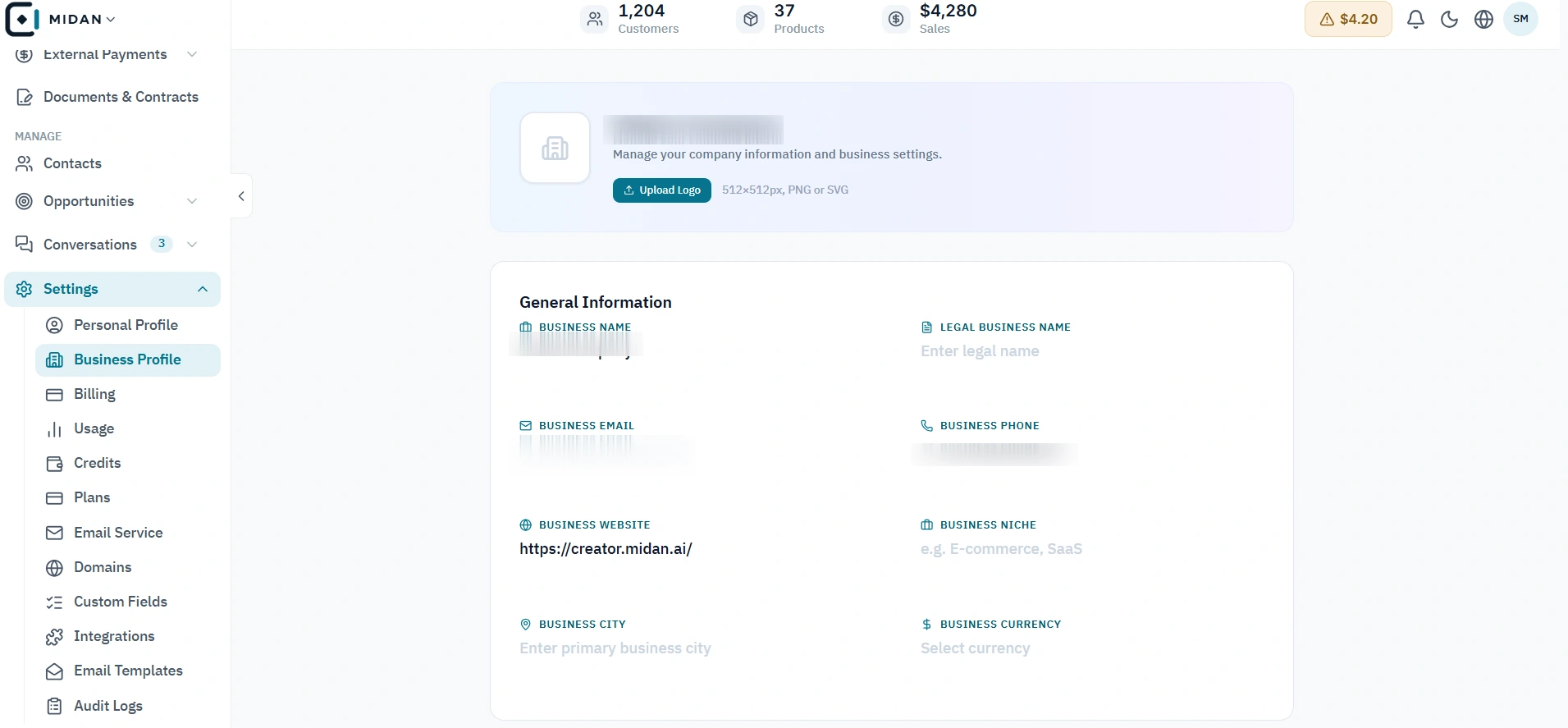Open the notifications bell

(1415, 19)
